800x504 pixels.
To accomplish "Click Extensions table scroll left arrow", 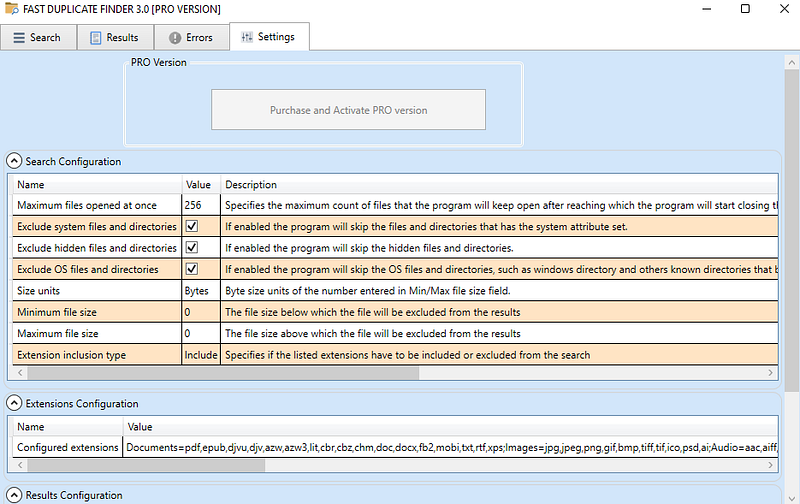I will pos(20,465).
